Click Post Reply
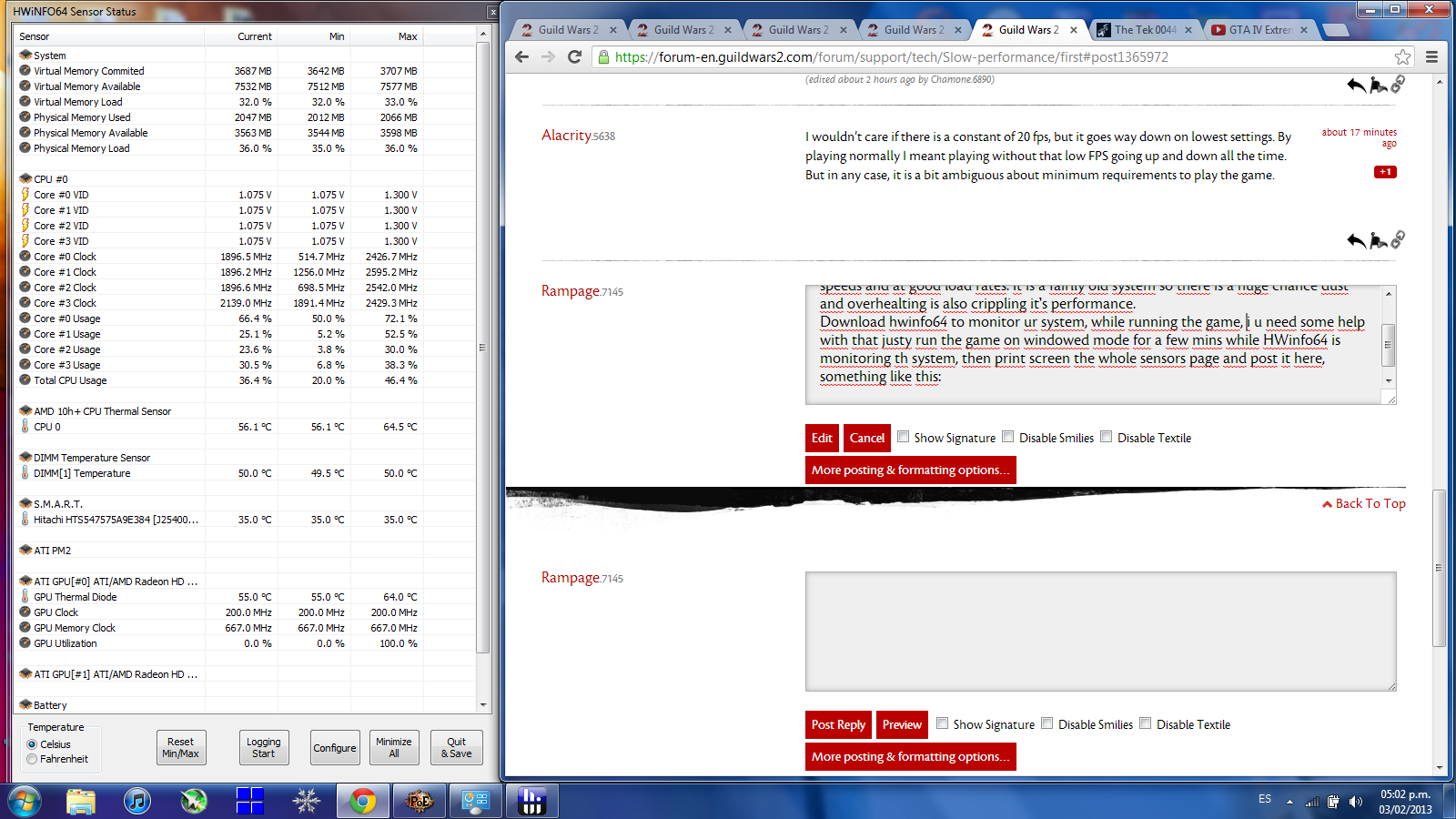Image resolution: width=1456 pixels, height=819 pixels. [x=838, y=724]
